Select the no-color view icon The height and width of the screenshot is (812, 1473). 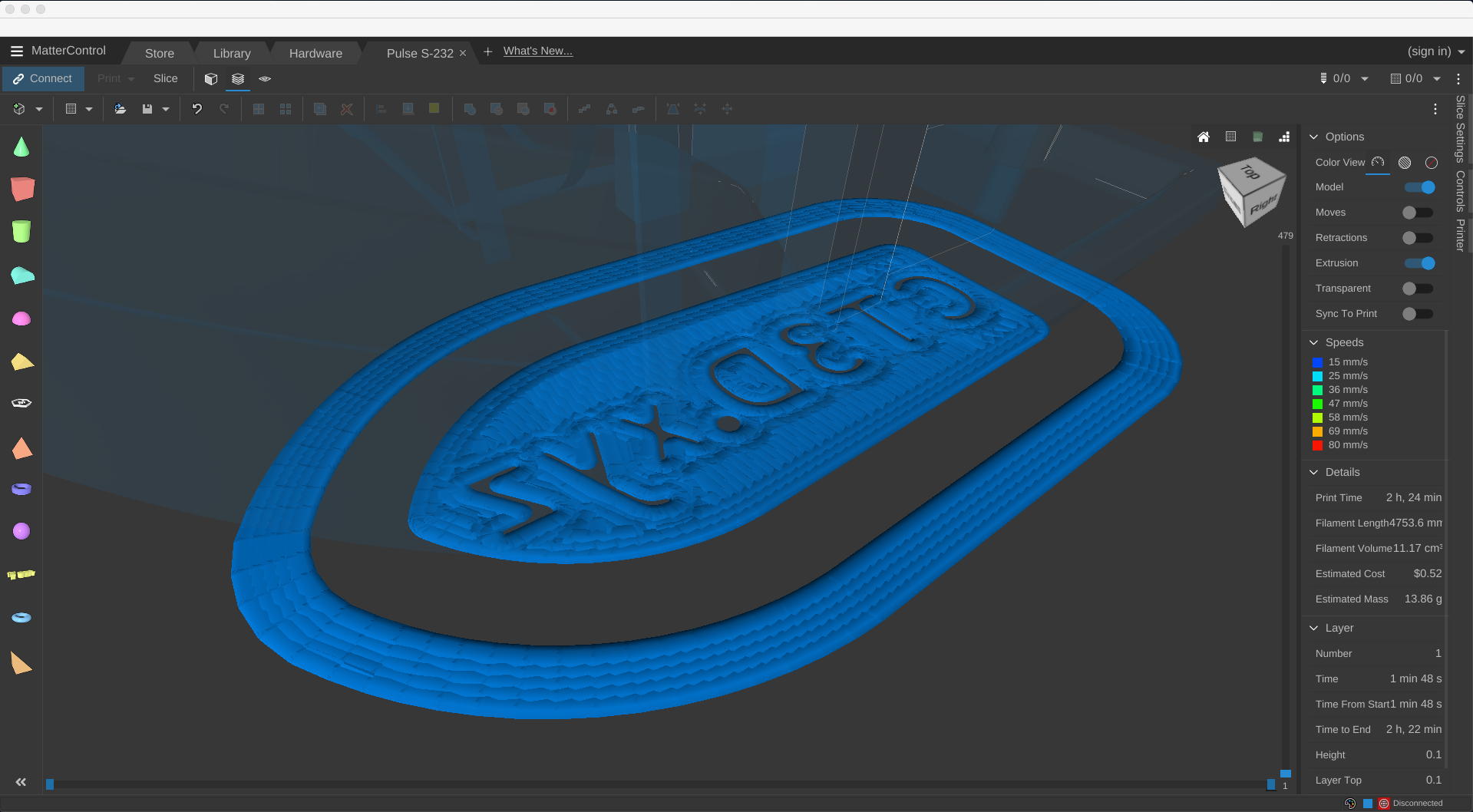1432,162
